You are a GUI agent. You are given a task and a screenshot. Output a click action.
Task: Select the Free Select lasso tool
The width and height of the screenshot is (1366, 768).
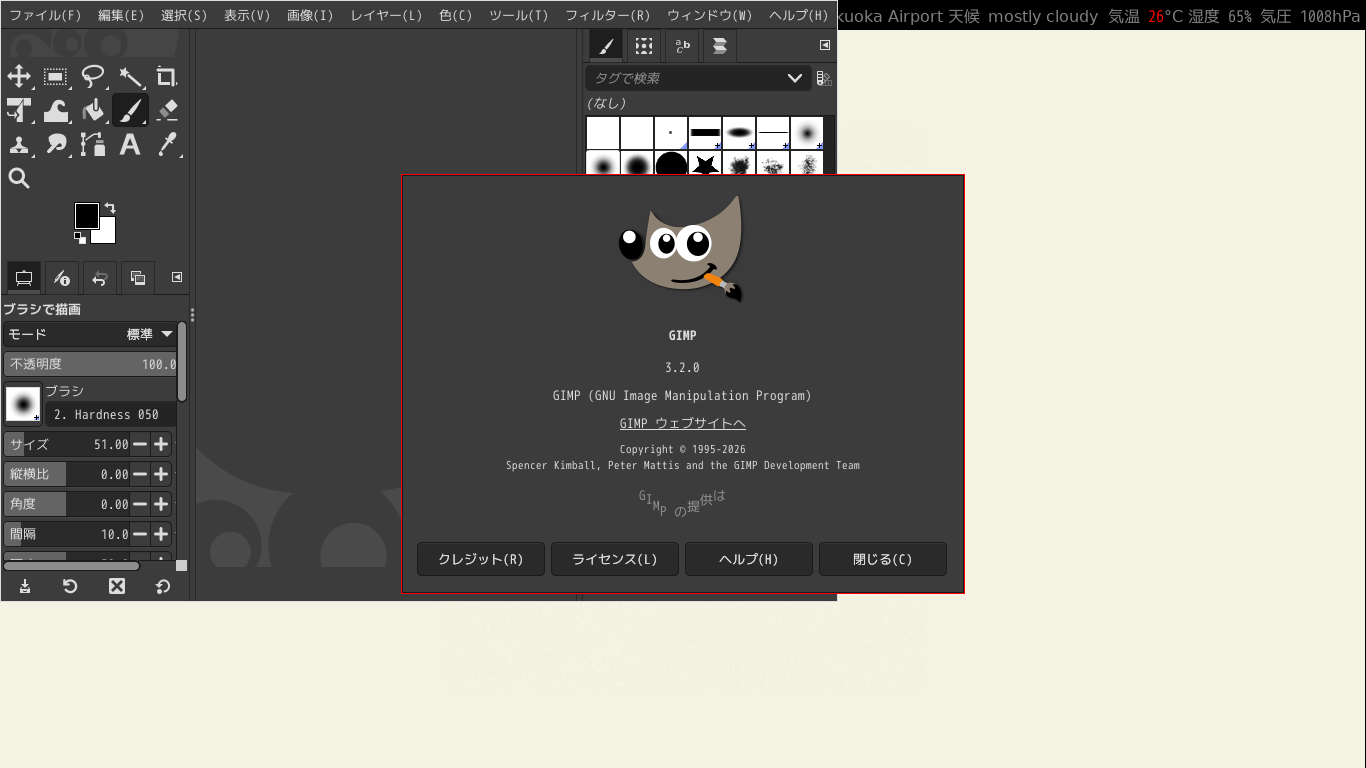coord(93,77)
